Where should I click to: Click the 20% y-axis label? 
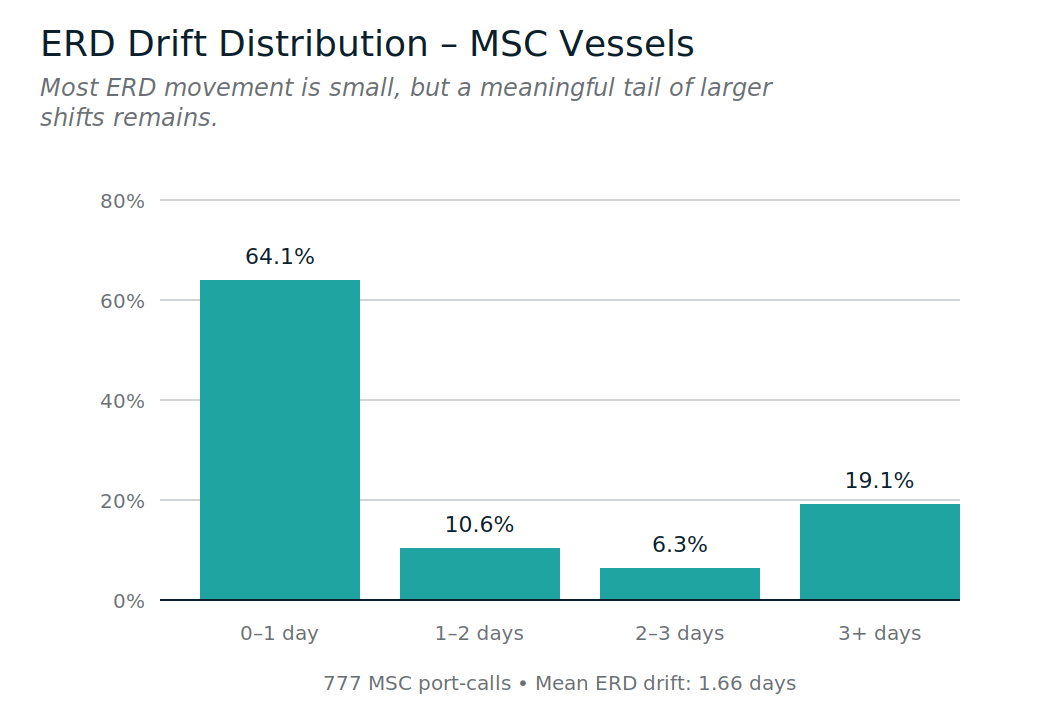coord(123,501)
